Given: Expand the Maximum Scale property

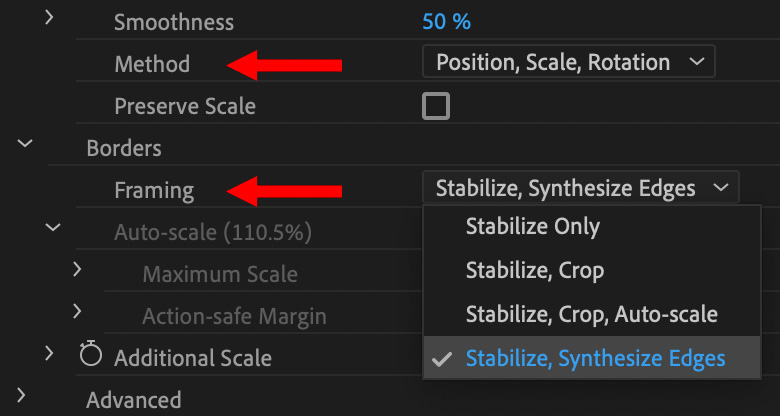Looking at the screenshot, I should pos(77,270).
